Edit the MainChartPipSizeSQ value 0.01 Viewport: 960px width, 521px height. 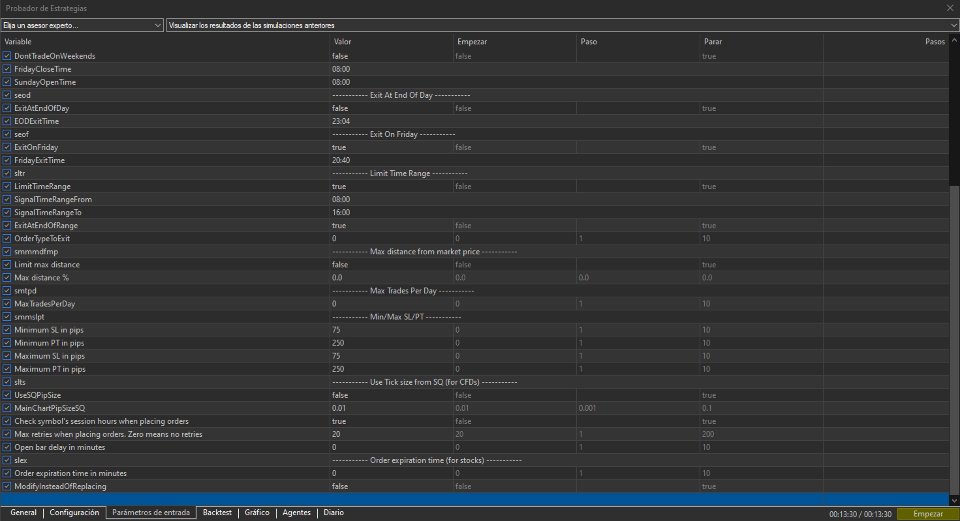(339, 408)
